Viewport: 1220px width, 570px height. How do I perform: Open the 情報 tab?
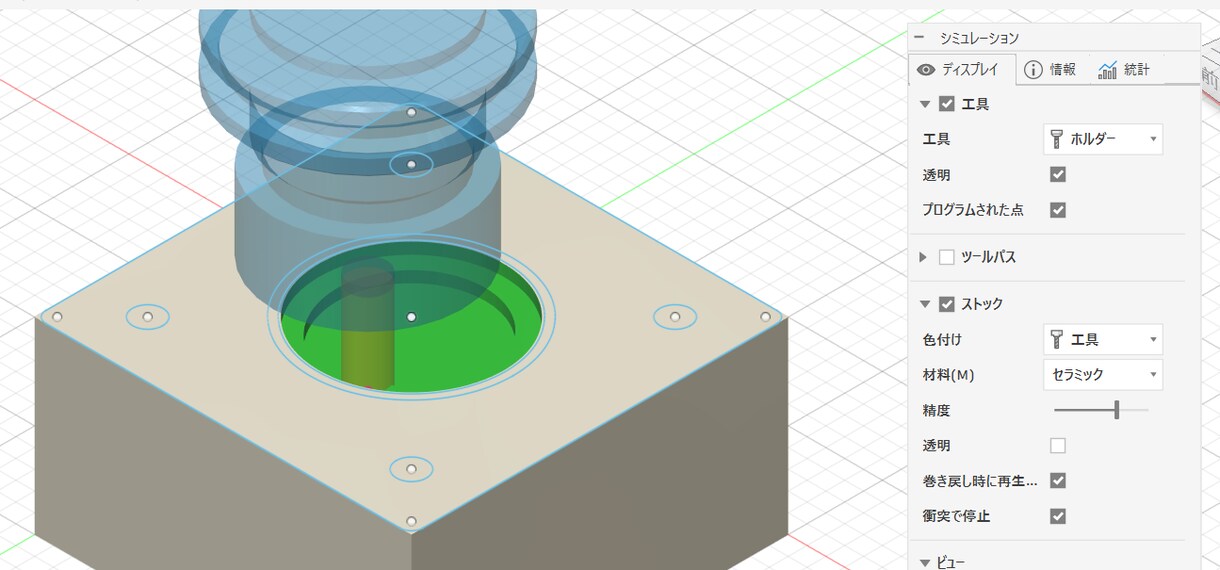[1050, 70]
